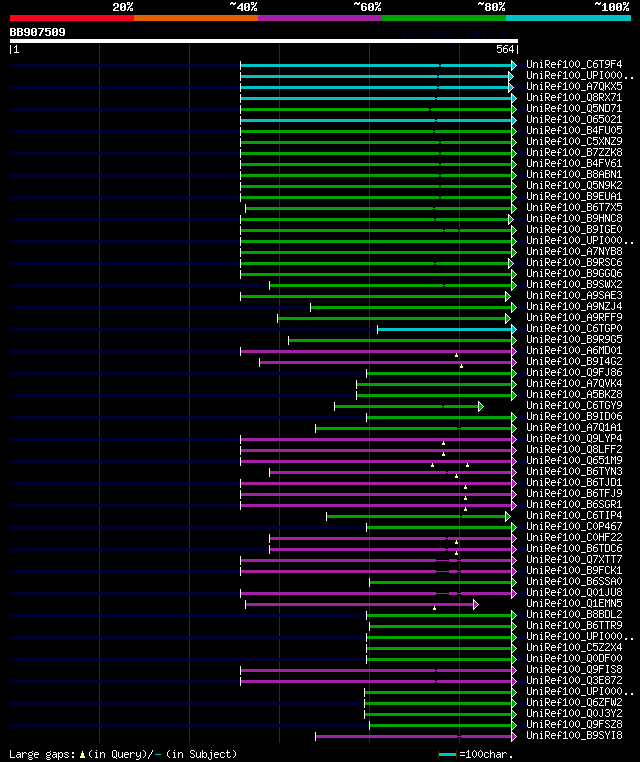Click the query end position 564
This screenshot has height=762, width=640.
pos(505,50)
